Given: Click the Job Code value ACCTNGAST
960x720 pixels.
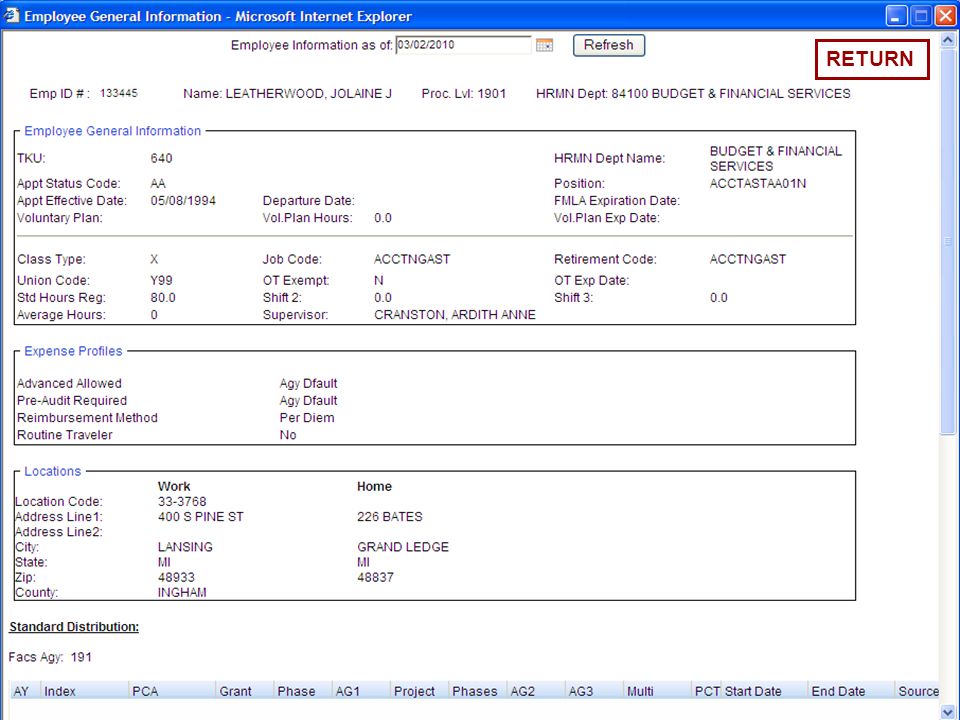Looking at the screenshot, I should 412,260.
